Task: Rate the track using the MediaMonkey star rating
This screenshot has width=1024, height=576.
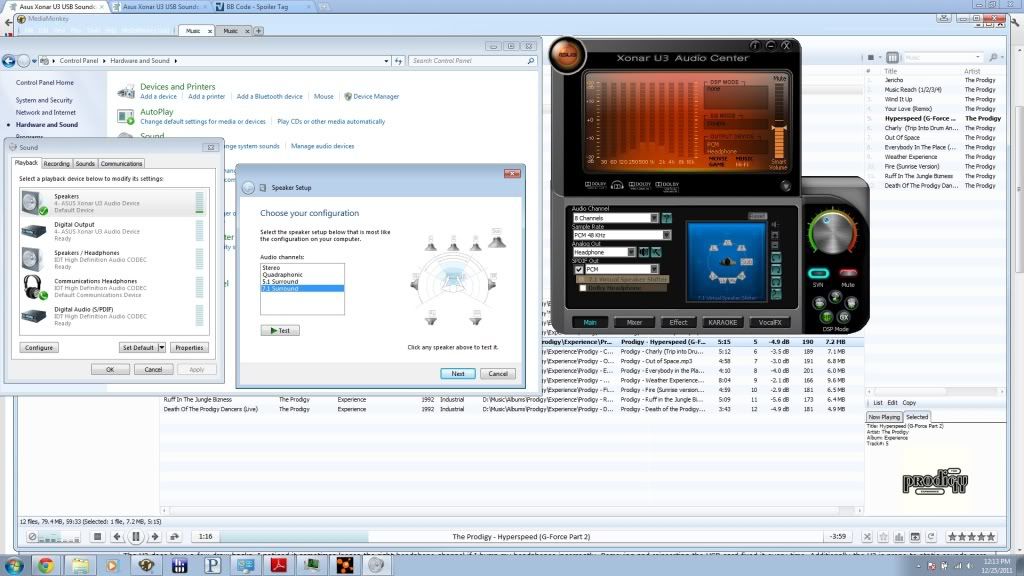Action: click(x=971, y=537)
